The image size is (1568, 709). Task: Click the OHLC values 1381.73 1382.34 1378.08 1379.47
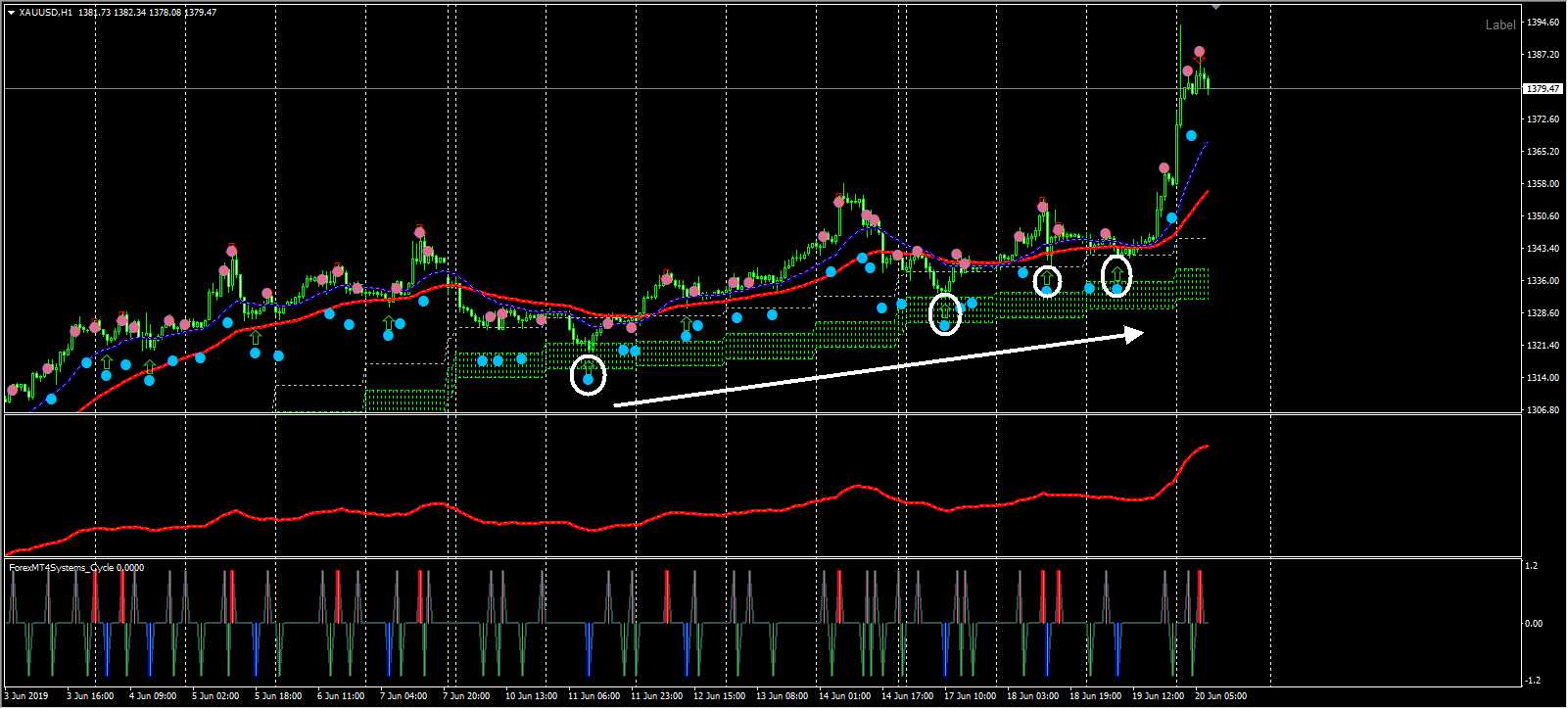[x=148, y=13]
